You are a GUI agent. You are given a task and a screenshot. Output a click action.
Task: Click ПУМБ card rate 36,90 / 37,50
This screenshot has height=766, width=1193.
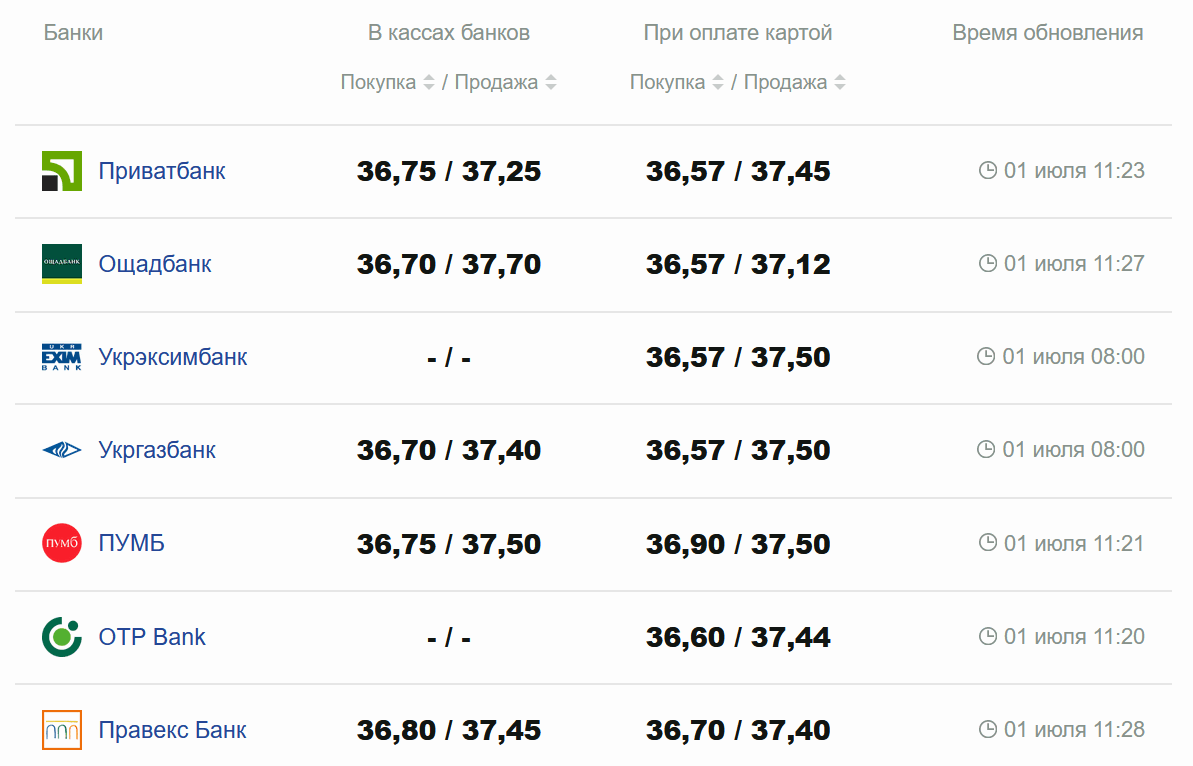[738, 544]
